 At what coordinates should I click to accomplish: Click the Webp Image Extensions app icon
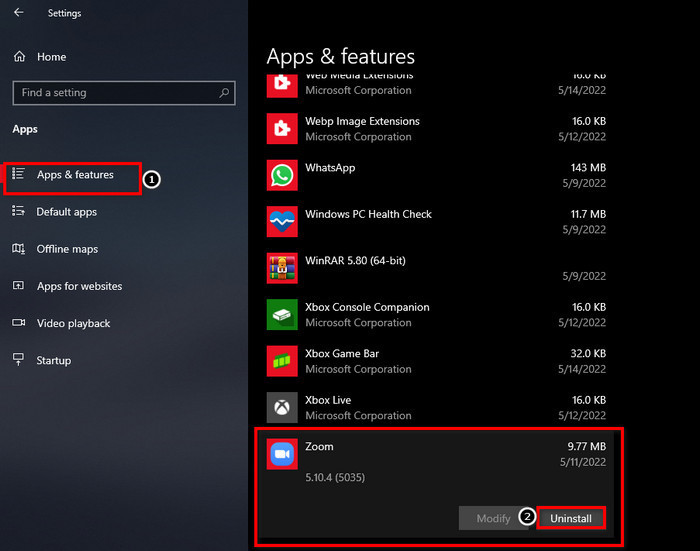[282, 129]
